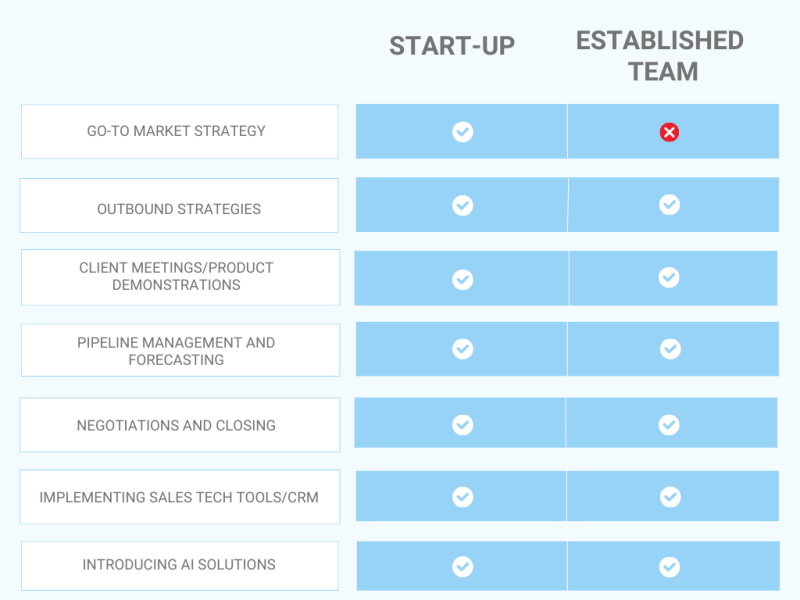The width and height of the screenshot is (800, 600).
Task: Click Start-Up checkmark for Go-To Market Strategy
Action: 462,132
